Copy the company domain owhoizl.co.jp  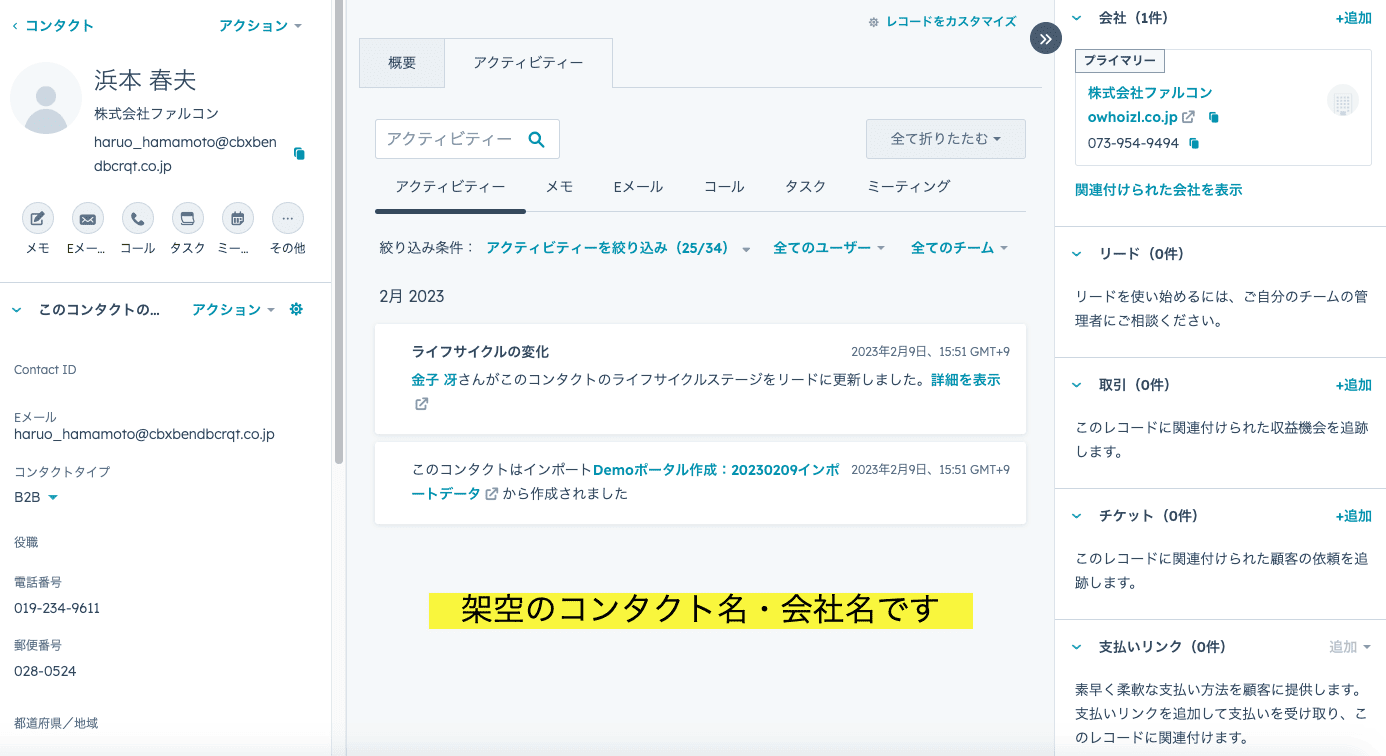[1214, 117]
